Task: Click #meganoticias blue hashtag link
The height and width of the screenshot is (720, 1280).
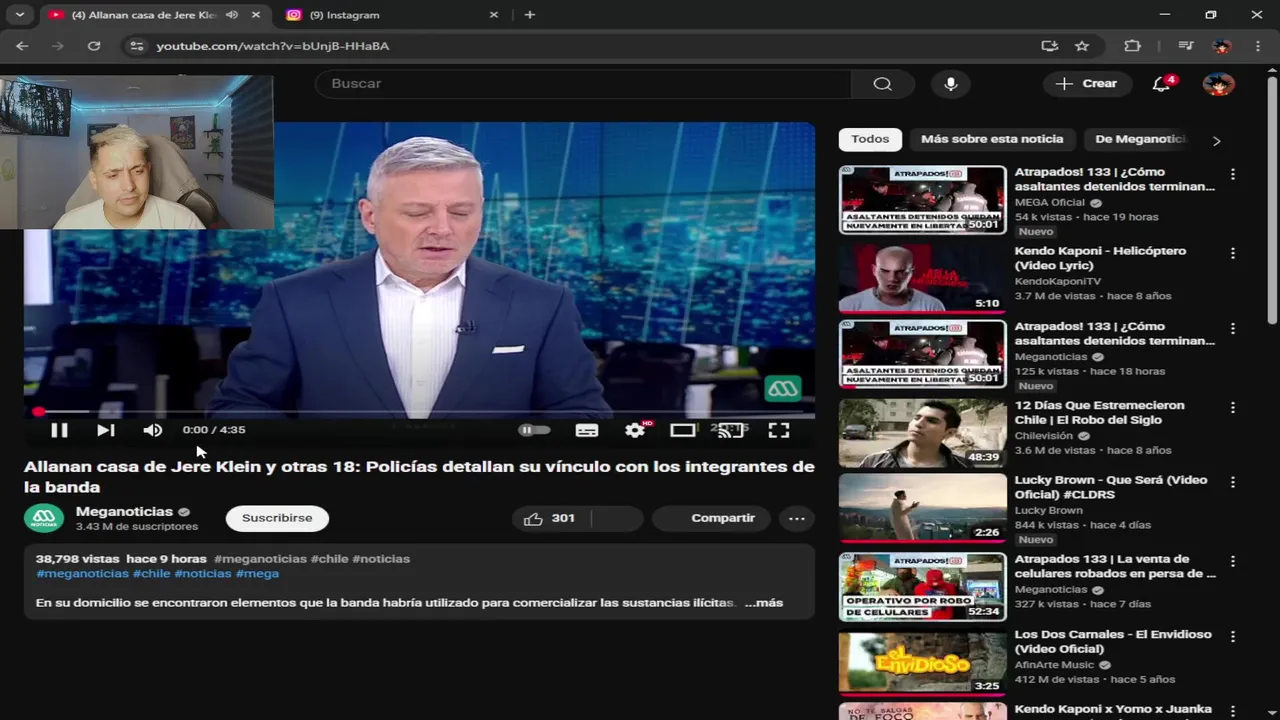Action: pyautogui.click(x=82, y=574)
